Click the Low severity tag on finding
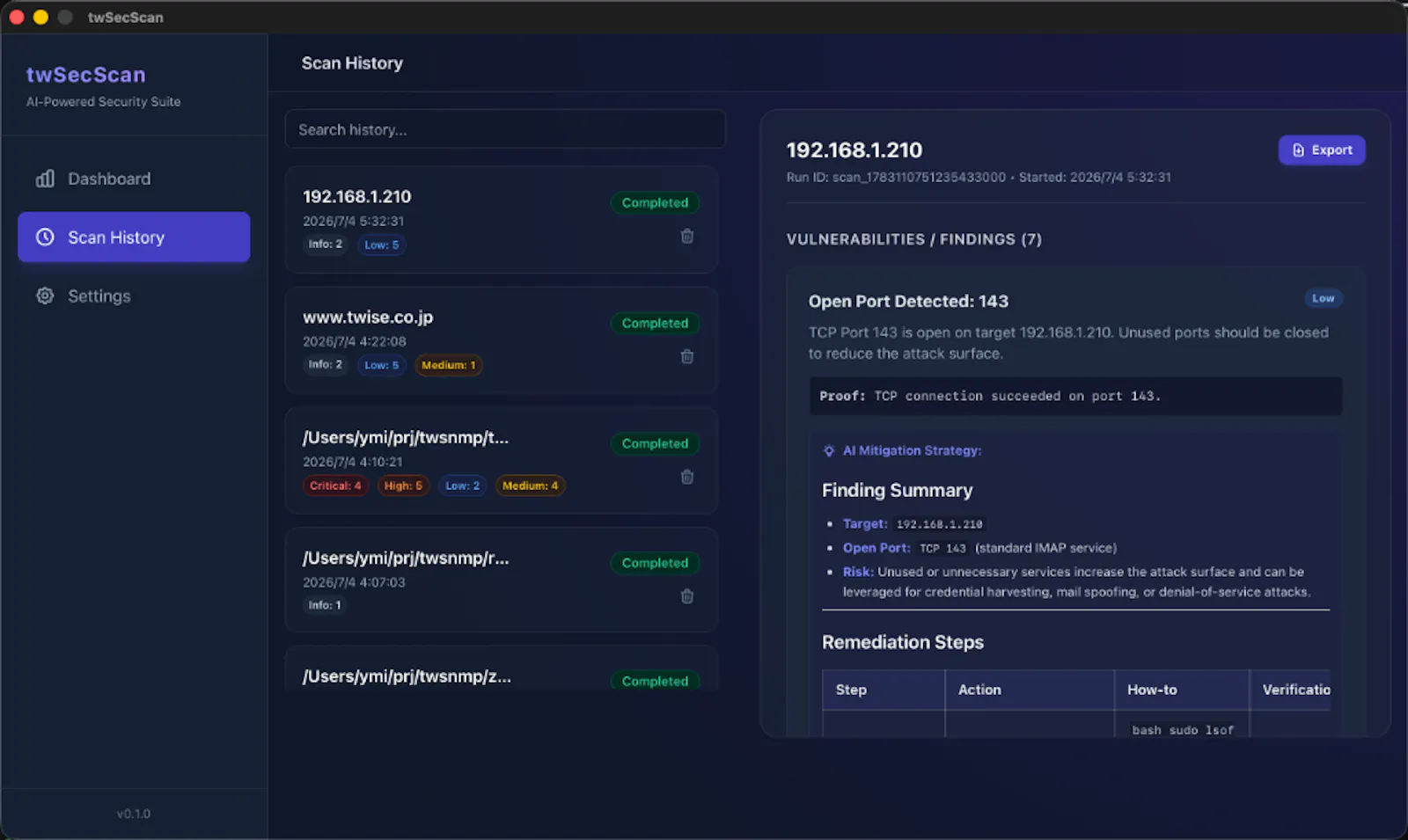1408x840 pixels. [1323, 299]
